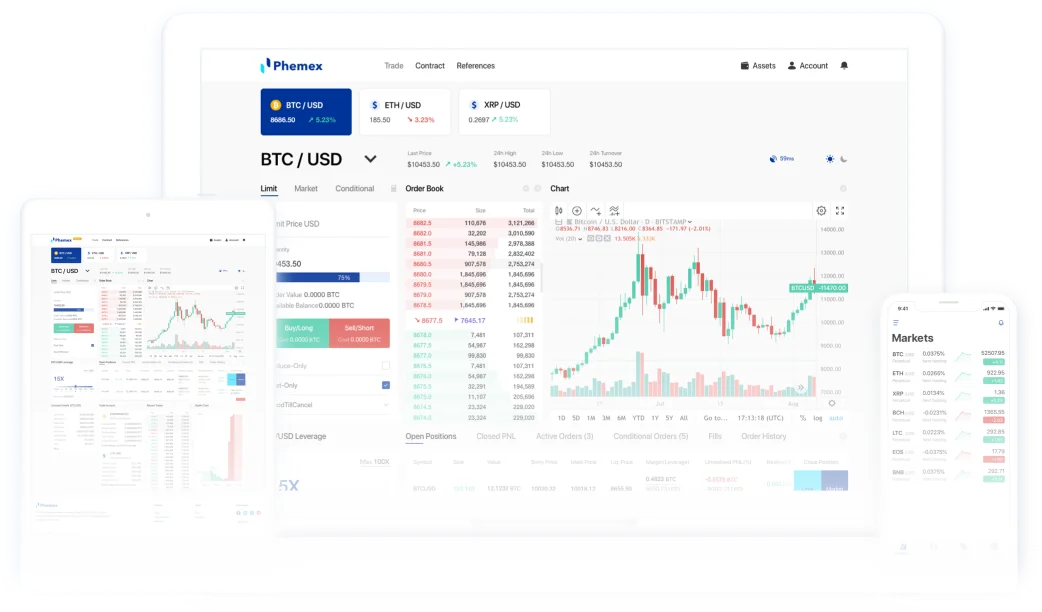Click the latency 59ms indicator icon
Viewport: 1042px width, 612px height.
pos(773,159)
